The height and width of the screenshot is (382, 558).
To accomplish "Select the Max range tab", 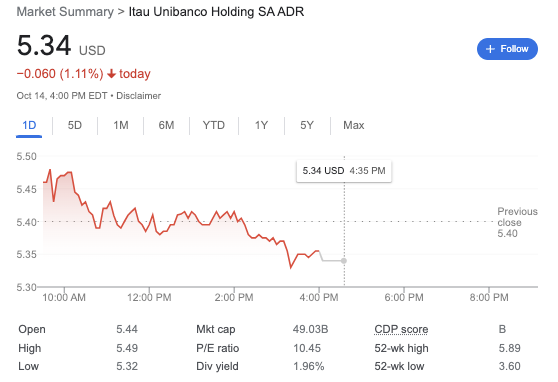I will 353,125.
